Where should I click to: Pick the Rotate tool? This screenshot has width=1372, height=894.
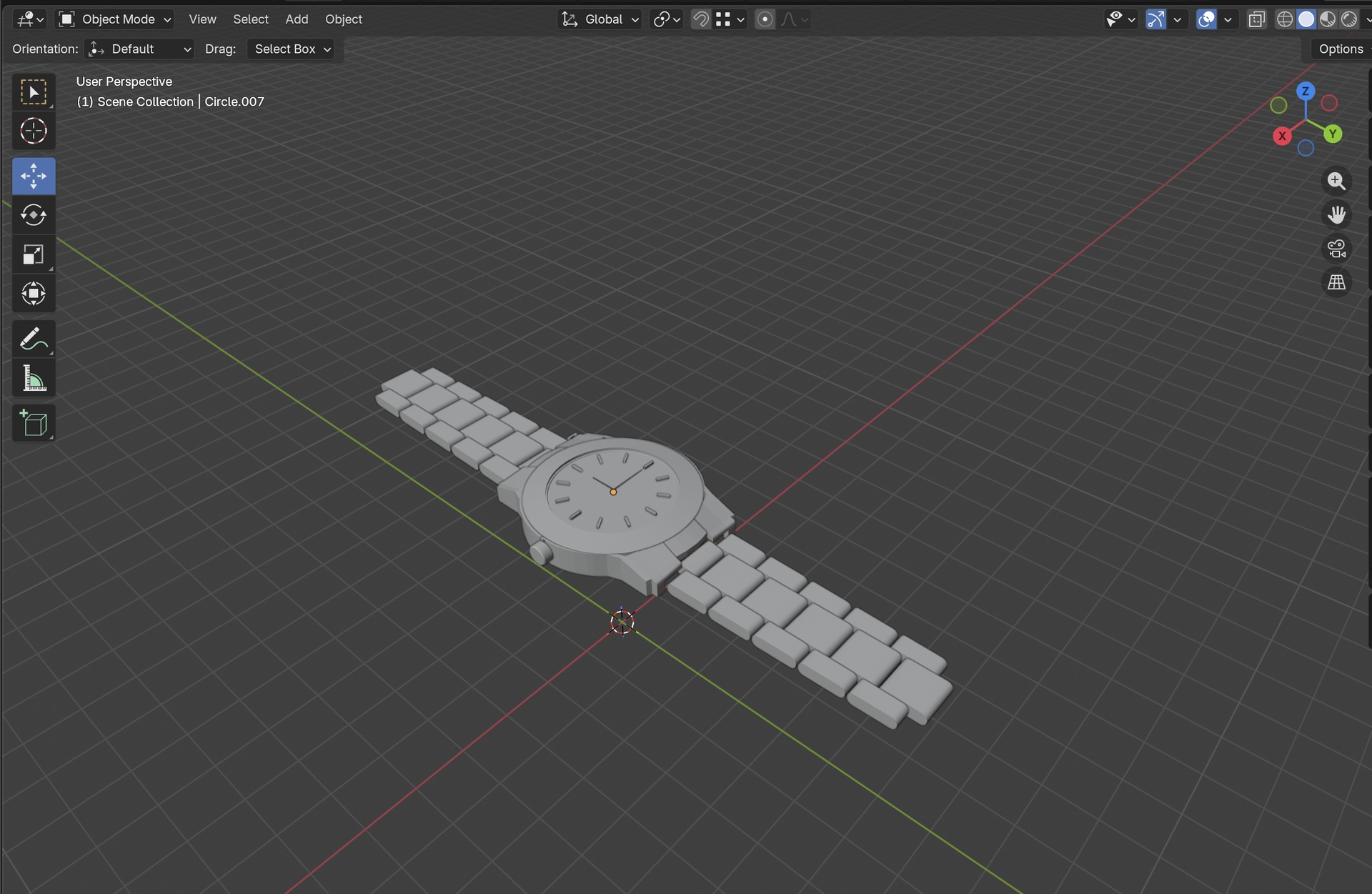tap(34, 214)
